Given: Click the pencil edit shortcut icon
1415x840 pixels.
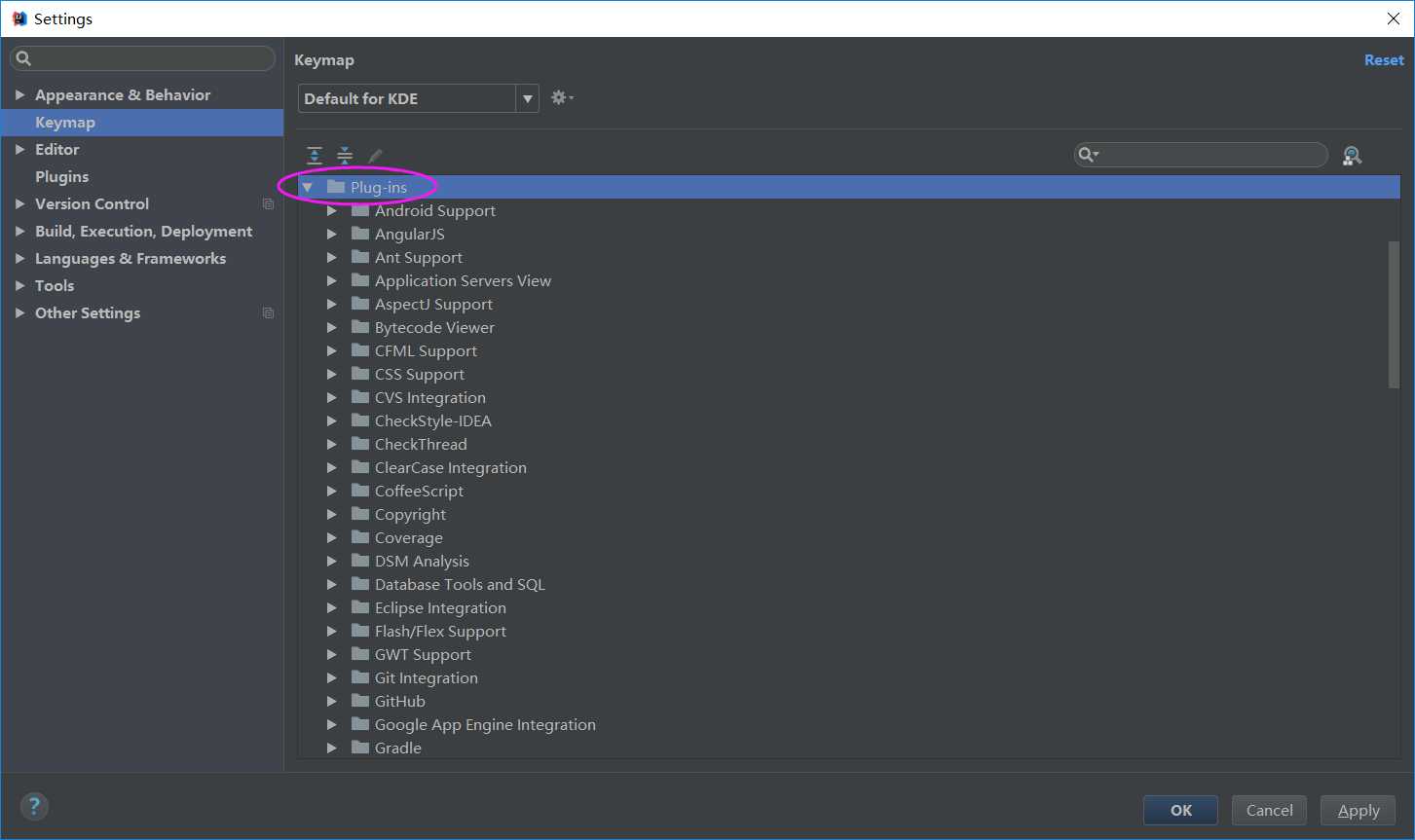Looking at the screenshot, I should pos(375,155).
